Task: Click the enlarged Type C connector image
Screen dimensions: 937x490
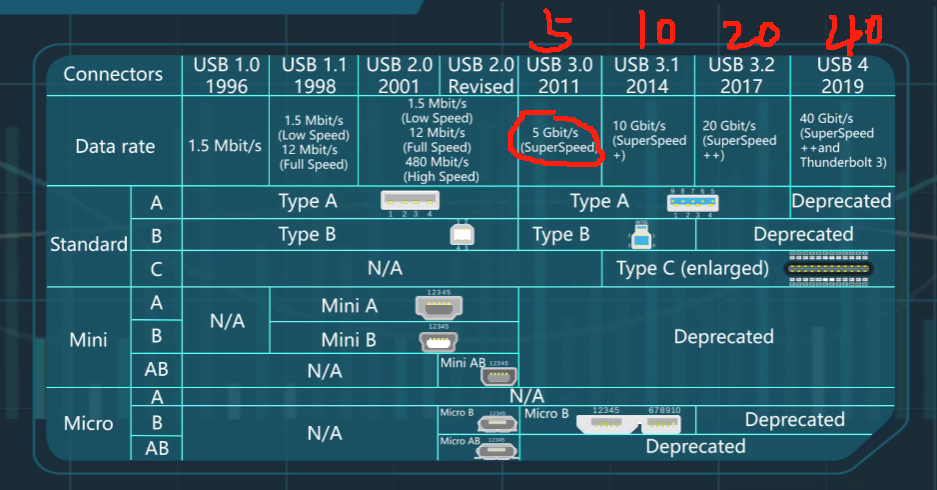Action: coord(829,269)
